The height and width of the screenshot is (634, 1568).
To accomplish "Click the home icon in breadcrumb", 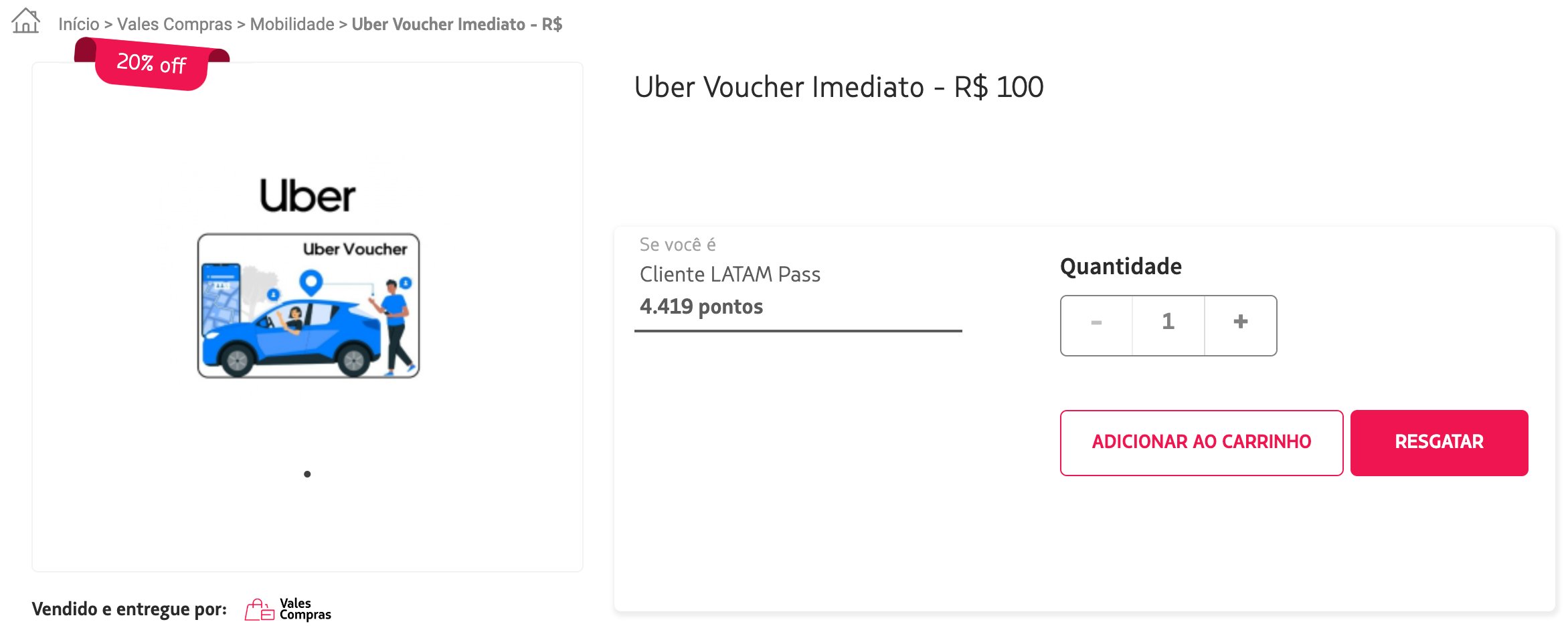I will click(25, 21).
